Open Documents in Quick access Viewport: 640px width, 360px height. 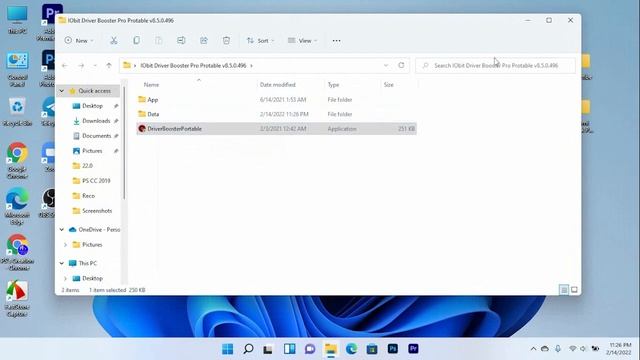coord(96,136)
